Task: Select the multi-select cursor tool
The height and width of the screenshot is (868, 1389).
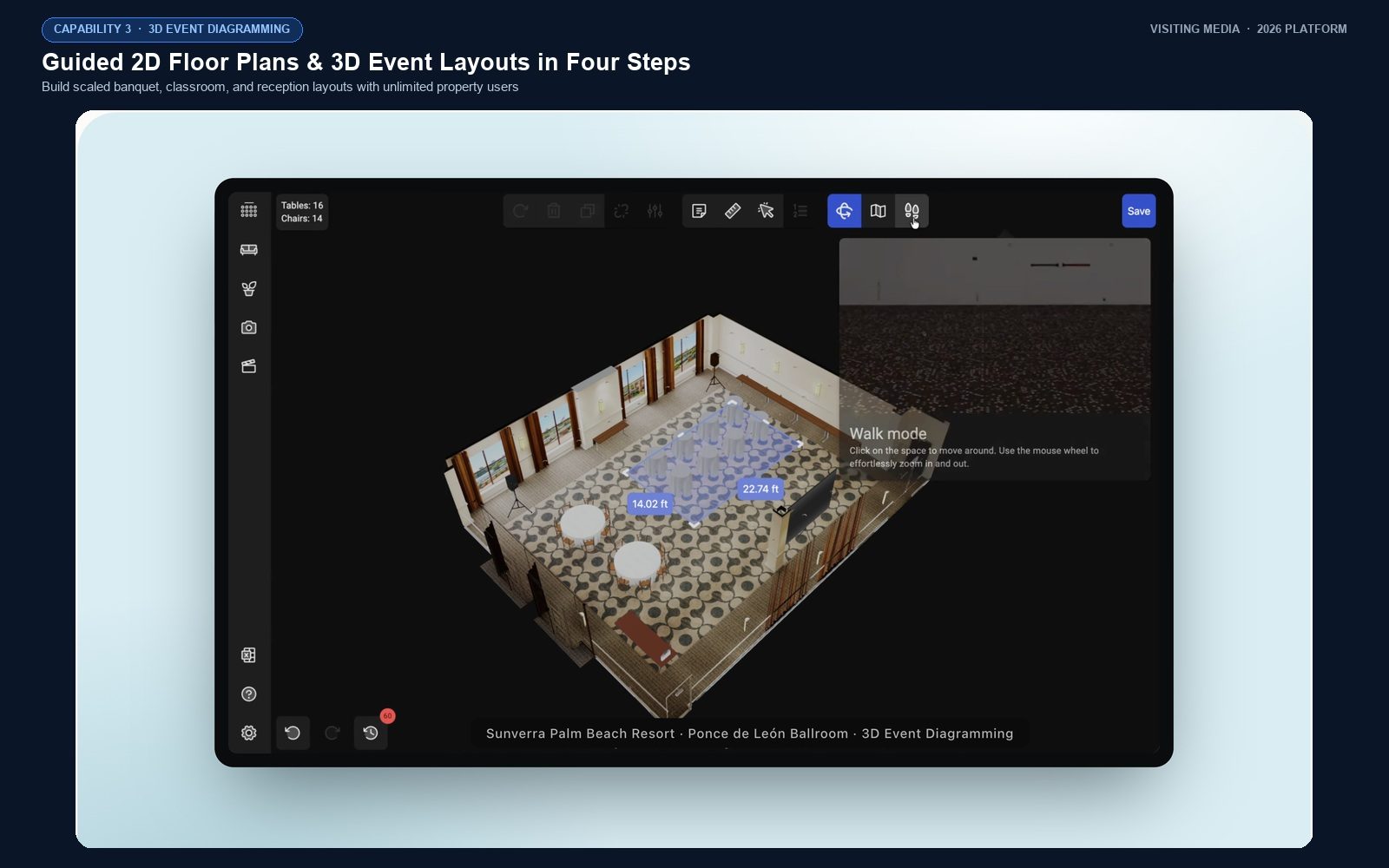Action: pyautogui.click(x=767, y=211)
